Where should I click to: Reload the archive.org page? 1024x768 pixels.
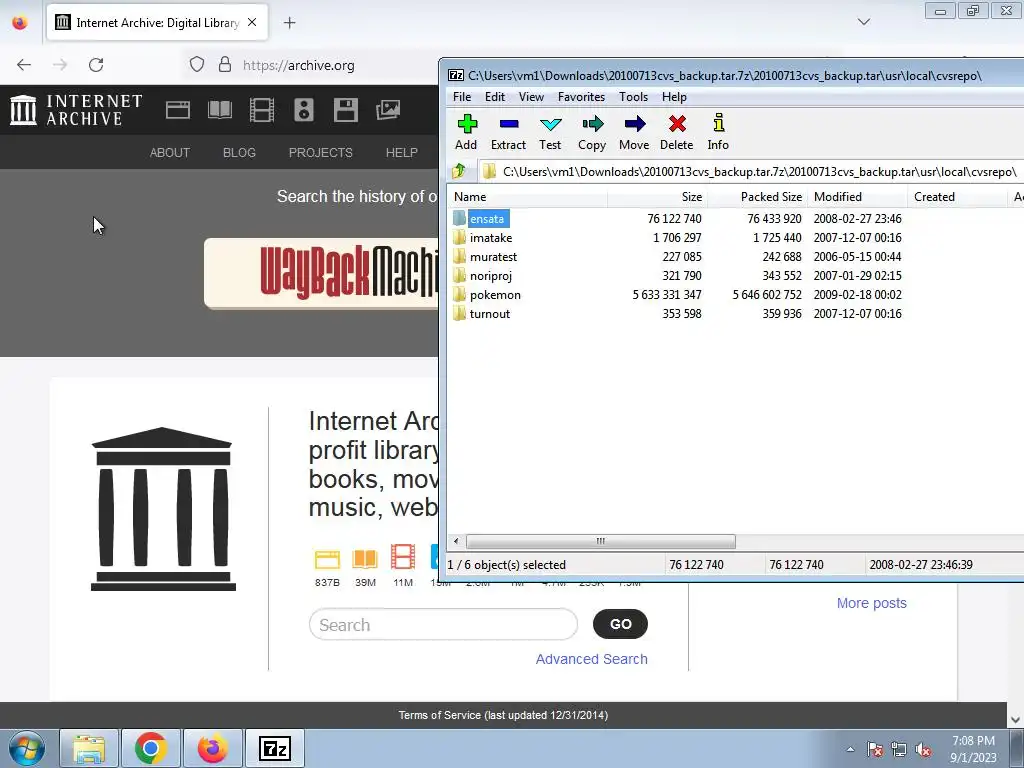(96, 65)
